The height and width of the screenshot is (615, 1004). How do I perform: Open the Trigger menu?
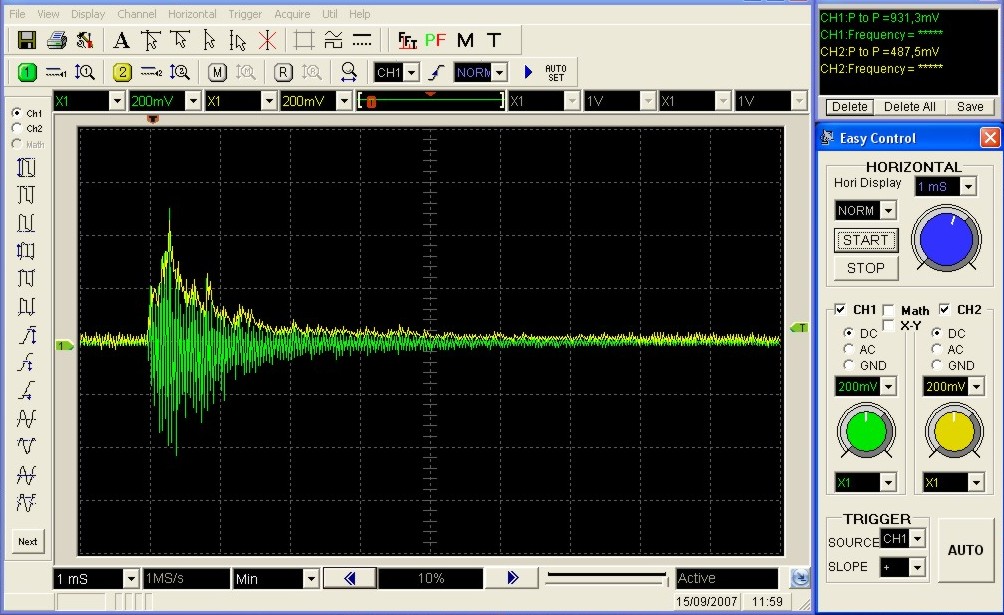click(245, 13)
